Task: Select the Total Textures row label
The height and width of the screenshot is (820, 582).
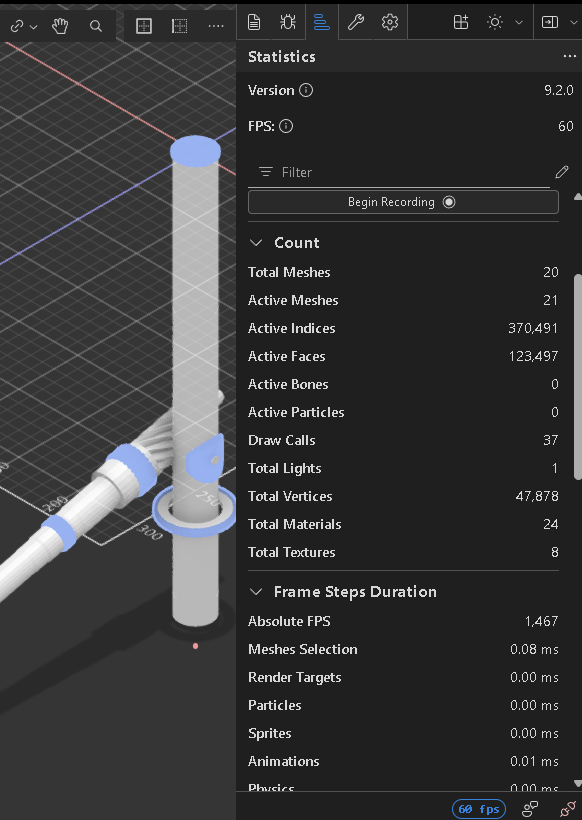Action: (x=292, y=552)
